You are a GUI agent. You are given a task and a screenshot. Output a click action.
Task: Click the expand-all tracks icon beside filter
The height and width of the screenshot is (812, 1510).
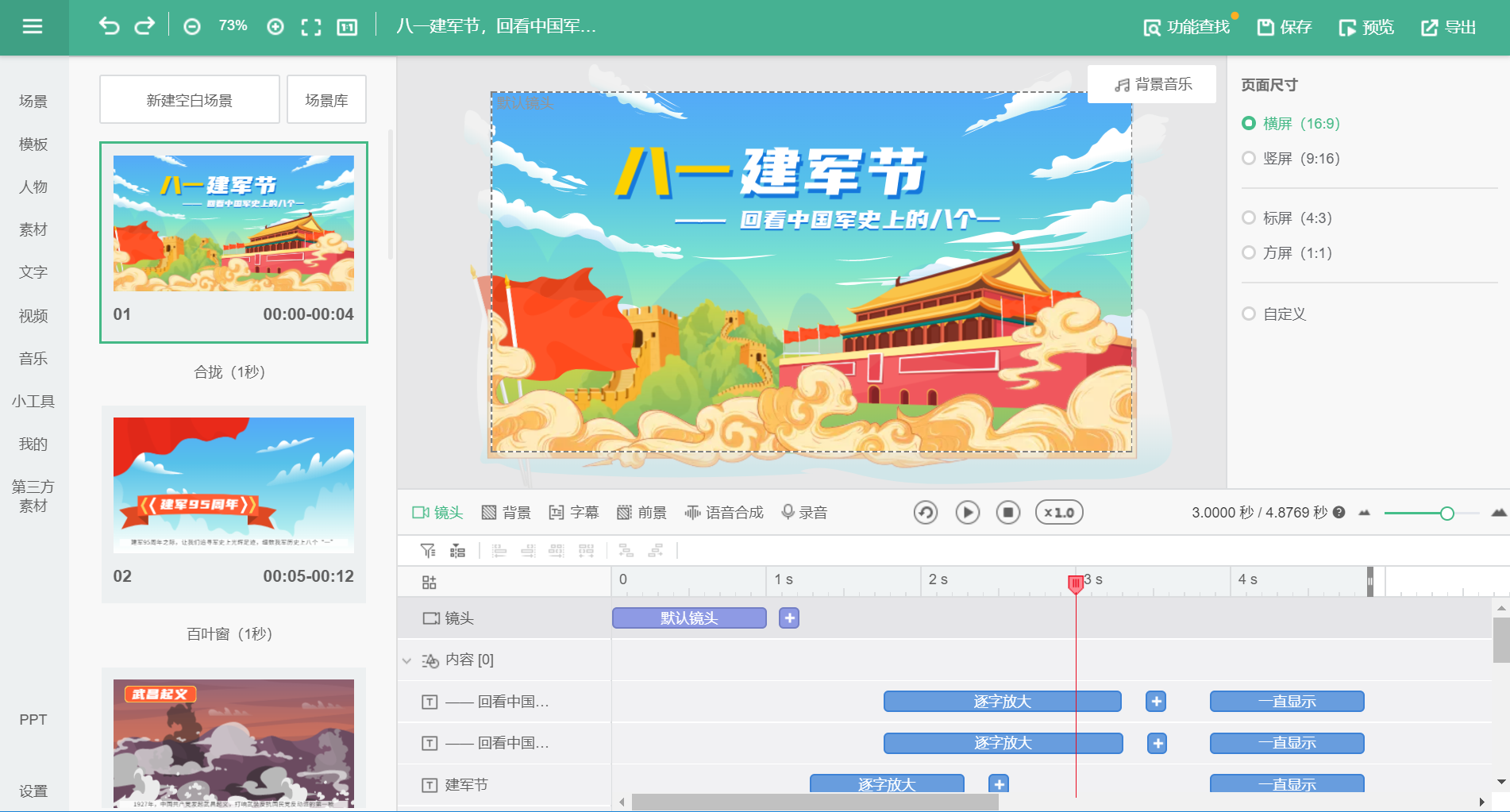point(457,550)
